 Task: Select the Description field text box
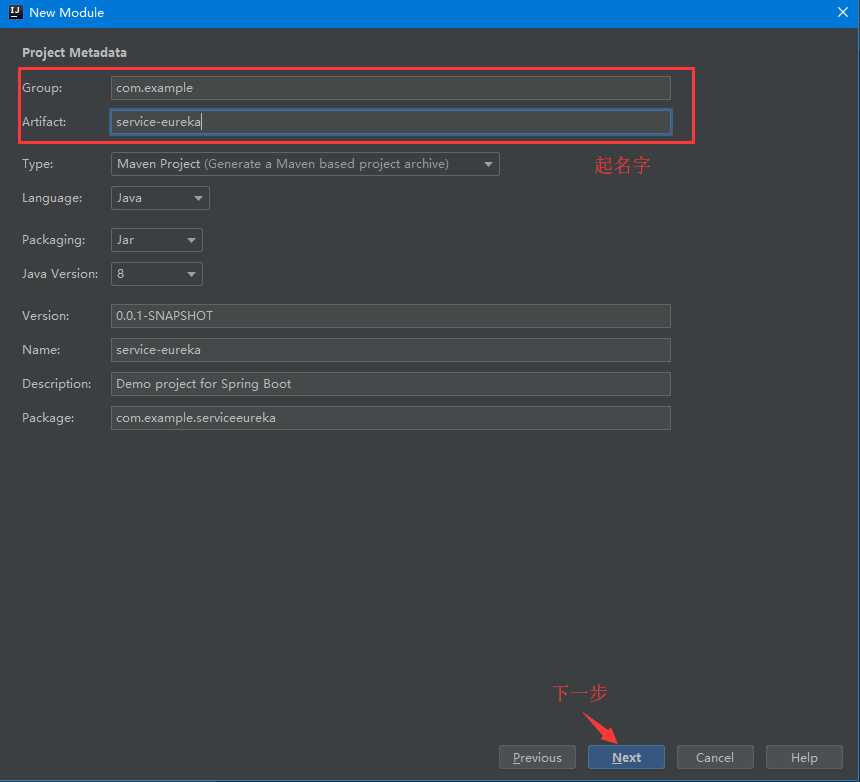coord(391,384)
